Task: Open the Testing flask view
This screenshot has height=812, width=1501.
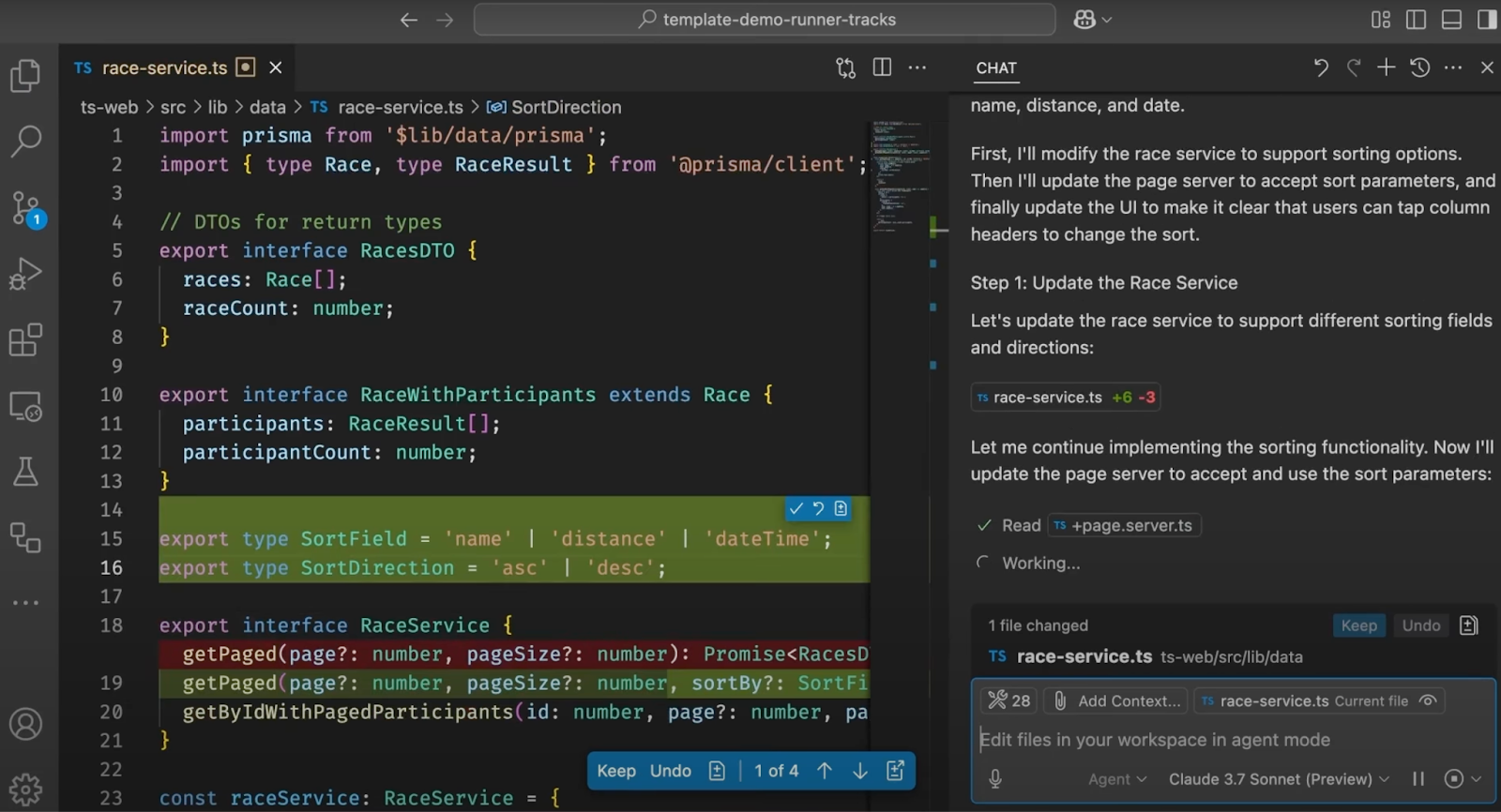Action: pyautogui.click(x=25, y=472)
